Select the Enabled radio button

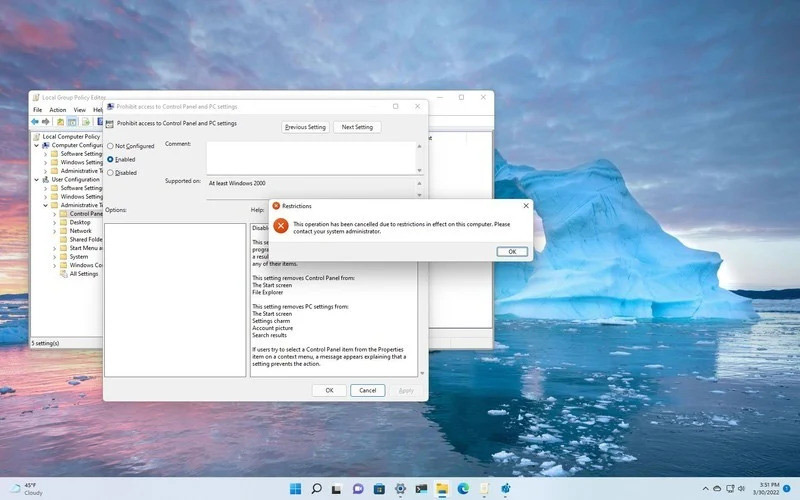110,159
